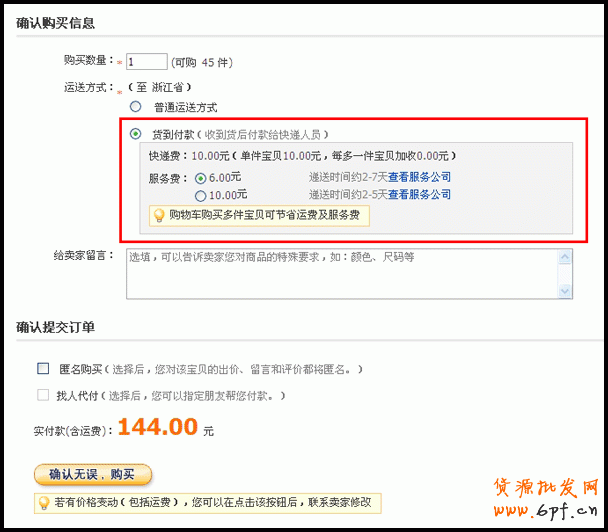Choose the 10.00元 service fee option
Image resolution: width=608 pixels, height=532 pixels.
click(201, 195)
